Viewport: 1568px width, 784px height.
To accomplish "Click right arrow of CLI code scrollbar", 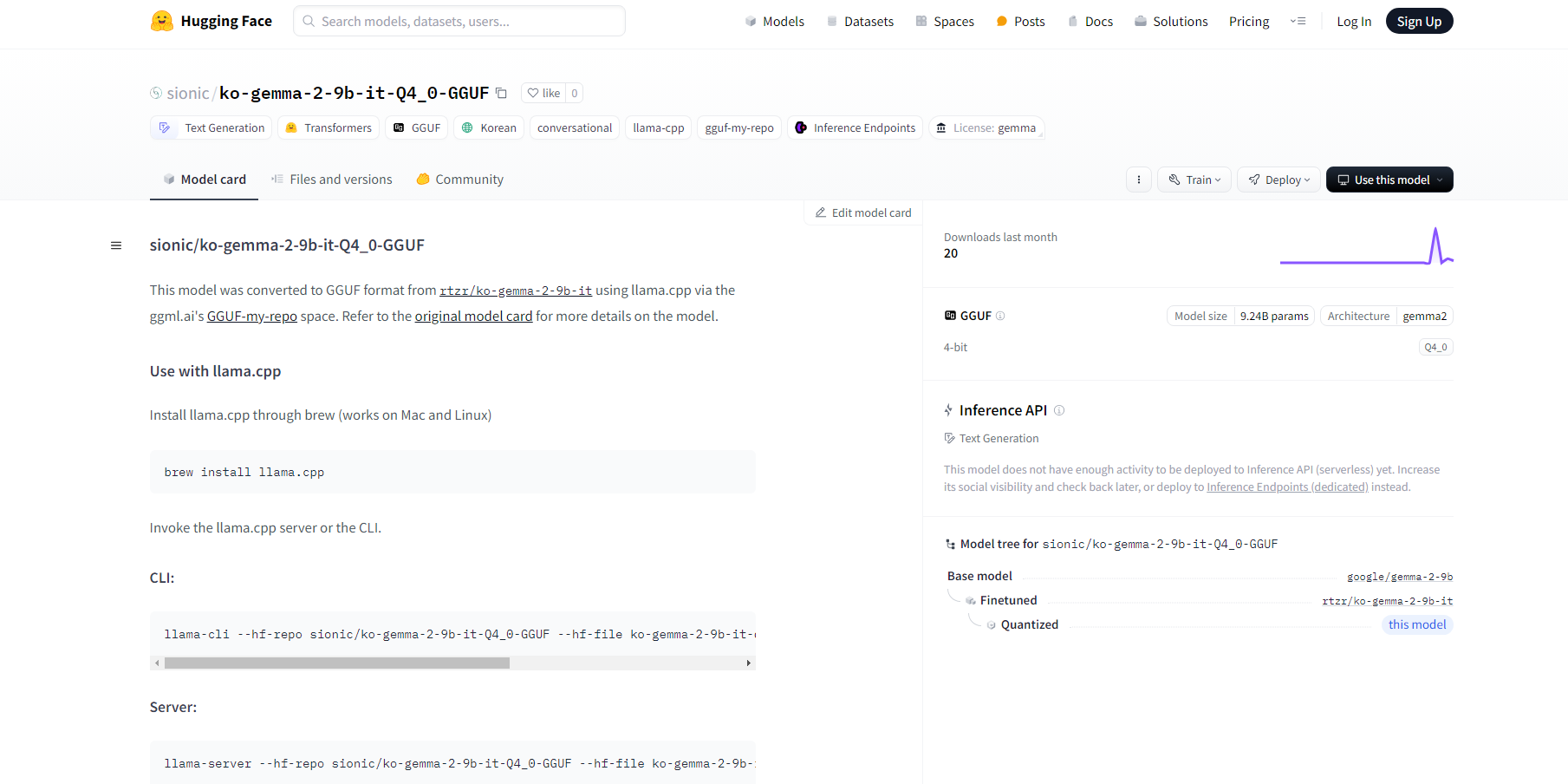I will tap(749, 663).
